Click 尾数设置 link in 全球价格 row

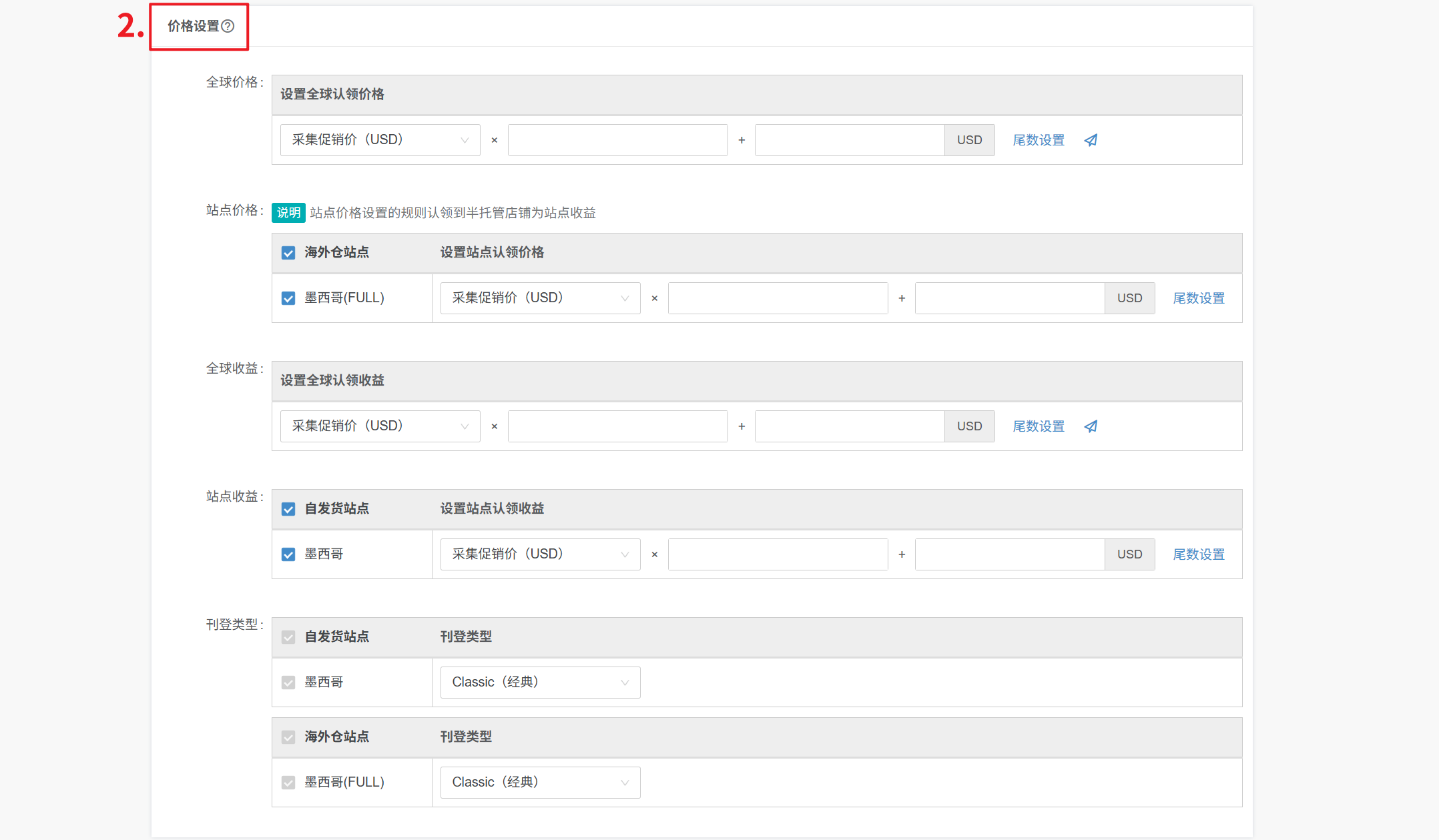[1039, 140]
